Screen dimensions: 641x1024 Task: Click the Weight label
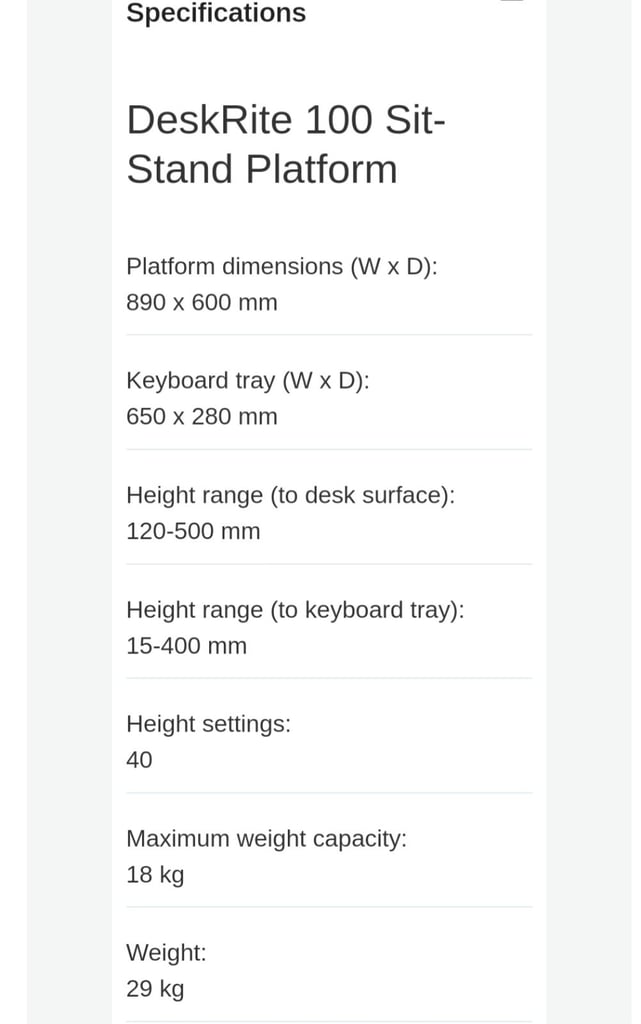166,953
